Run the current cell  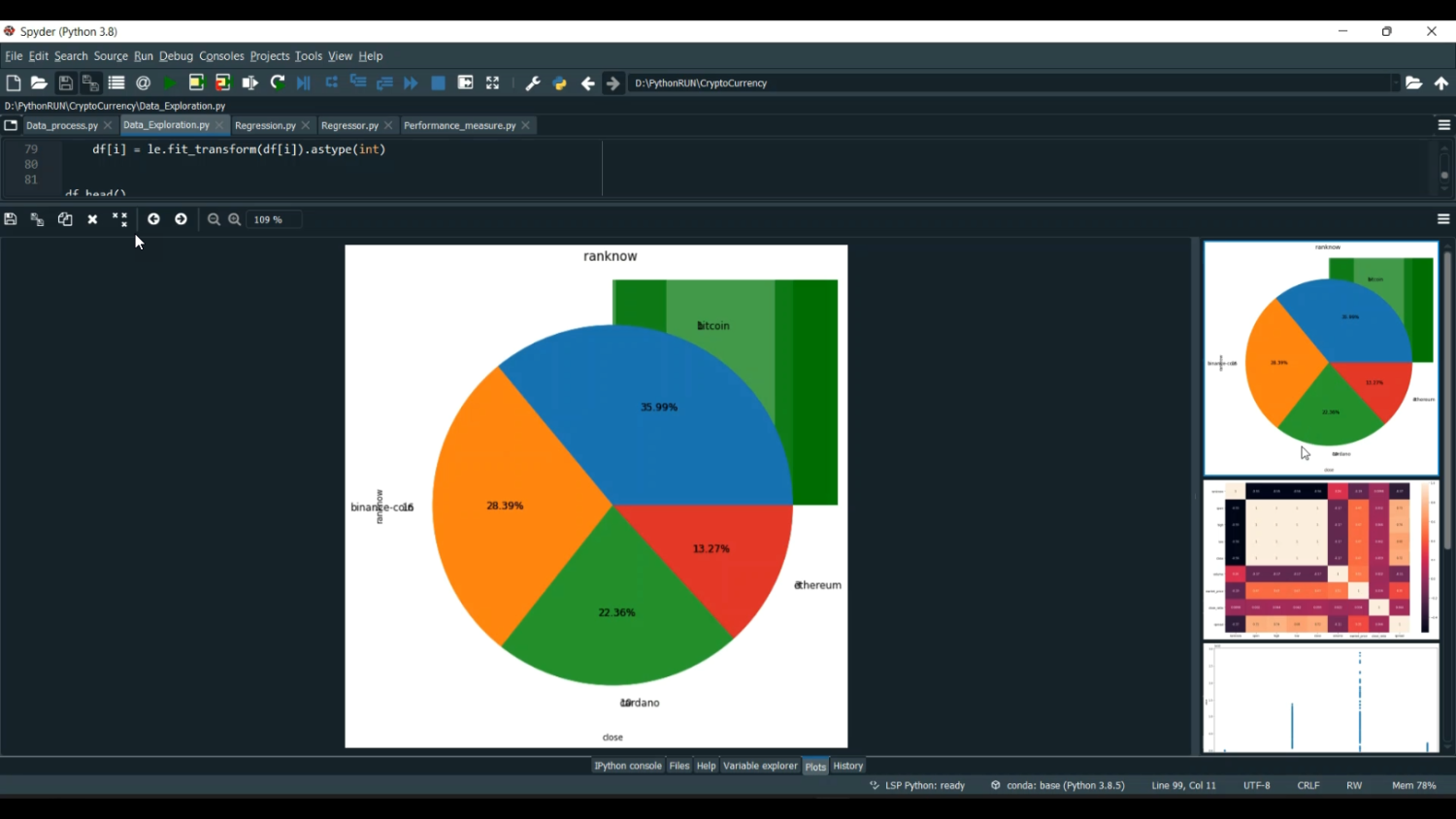(196, 83)
